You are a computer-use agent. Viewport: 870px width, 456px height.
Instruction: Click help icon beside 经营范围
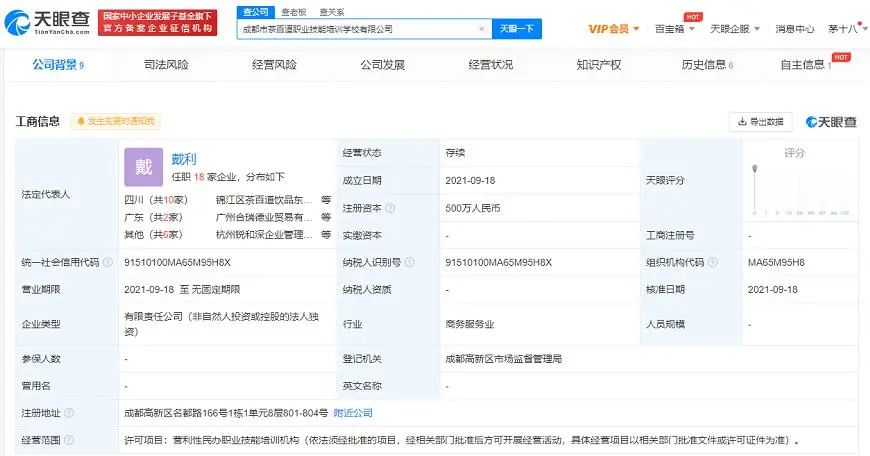coord(69,440)
